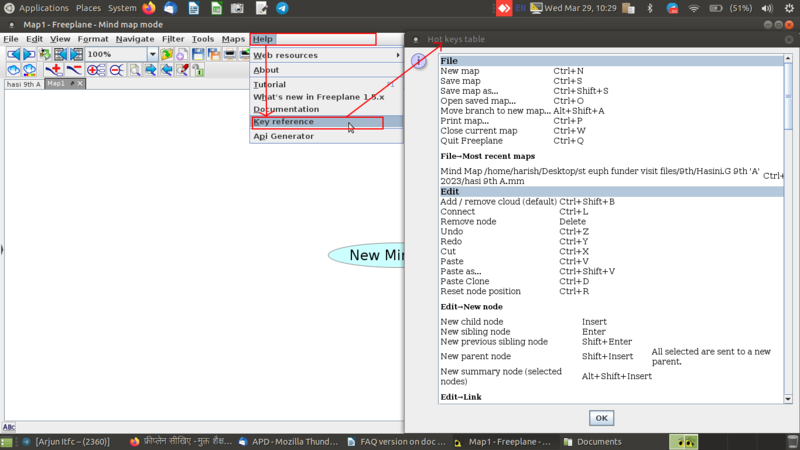This screenshot has height=450, width=800.
Task: Select Api Generator in Help menu
Action: tap(327, 136)
